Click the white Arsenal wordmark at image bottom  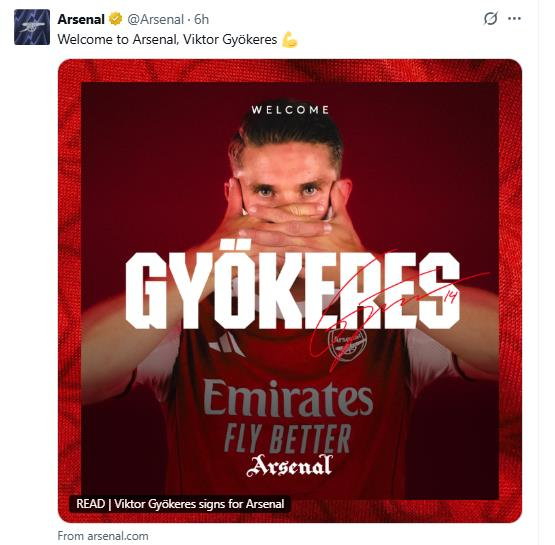coord(289,466)
